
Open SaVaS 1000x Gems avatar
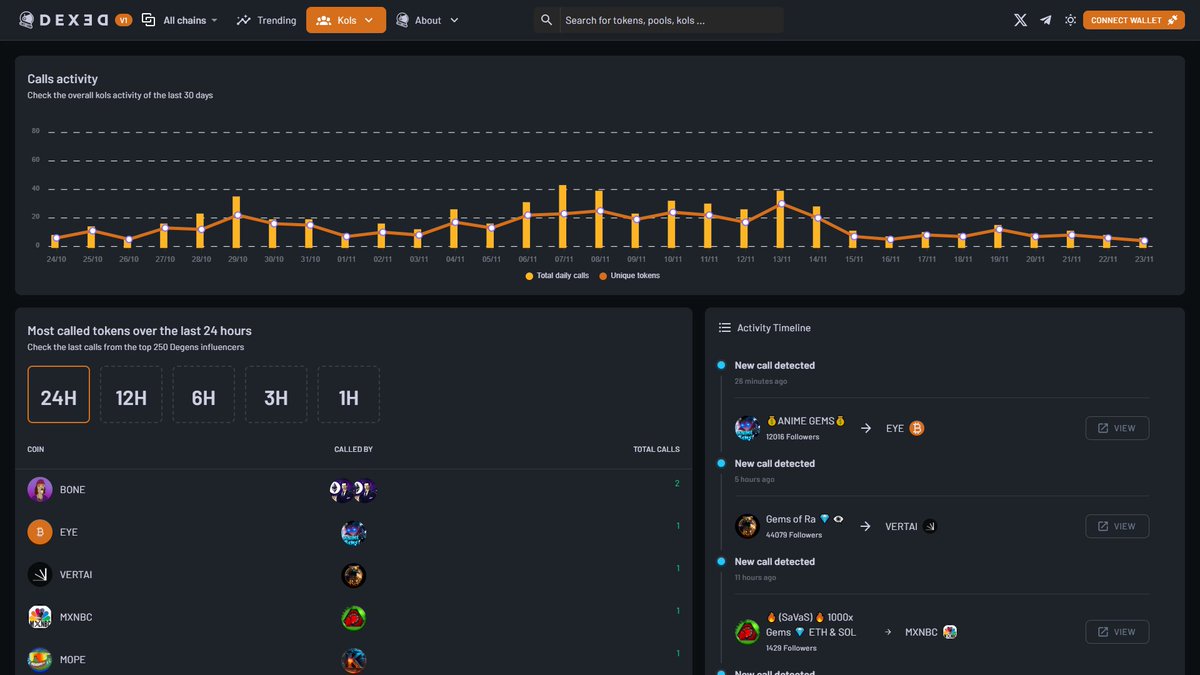tap(747, 632)
